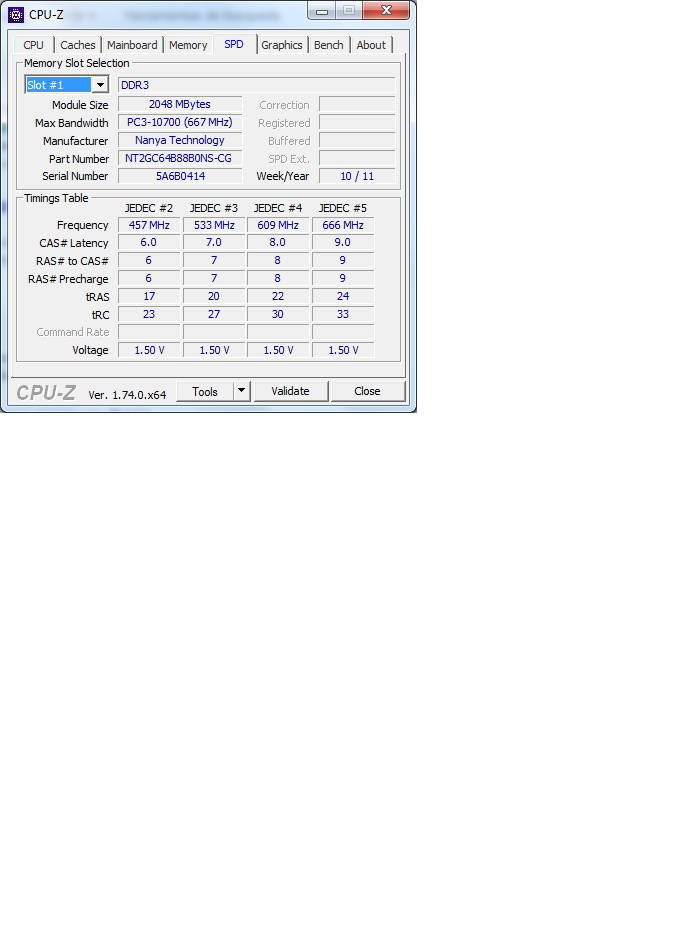This screenshot has width=679, height=935.
Task: Click the empty SPD Ext. field
Action: click(x=357, y=158)
